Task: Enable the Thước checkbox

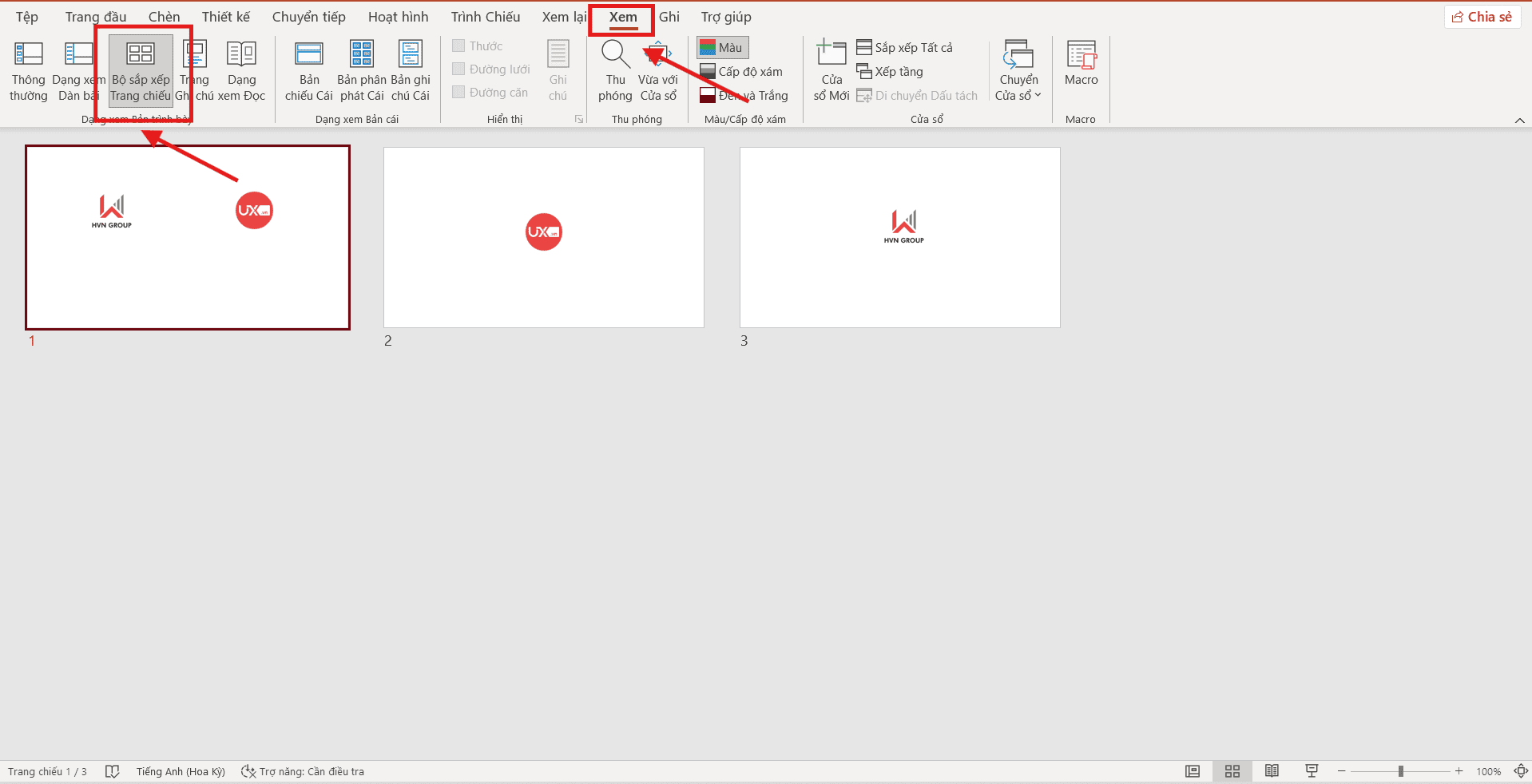Action: click(x=459, y=46)
